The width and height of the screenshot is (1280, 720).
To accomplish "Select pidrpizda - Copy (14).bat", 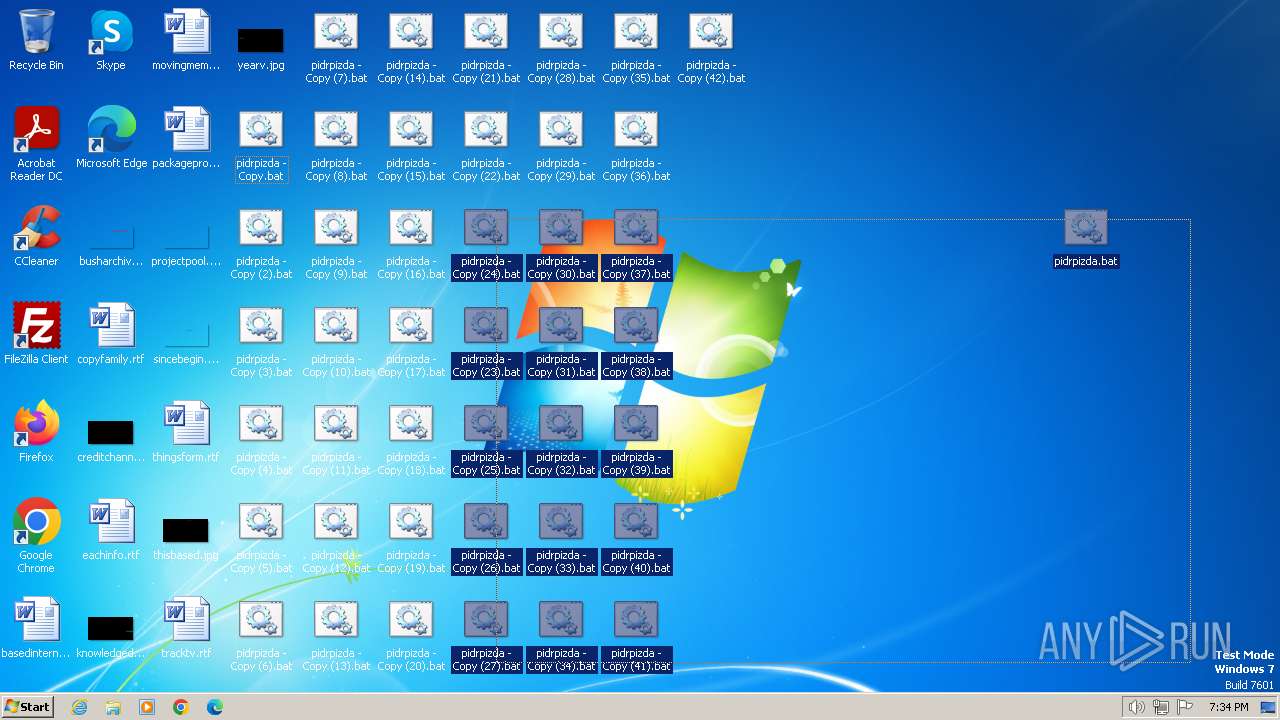I will (411, 47).
